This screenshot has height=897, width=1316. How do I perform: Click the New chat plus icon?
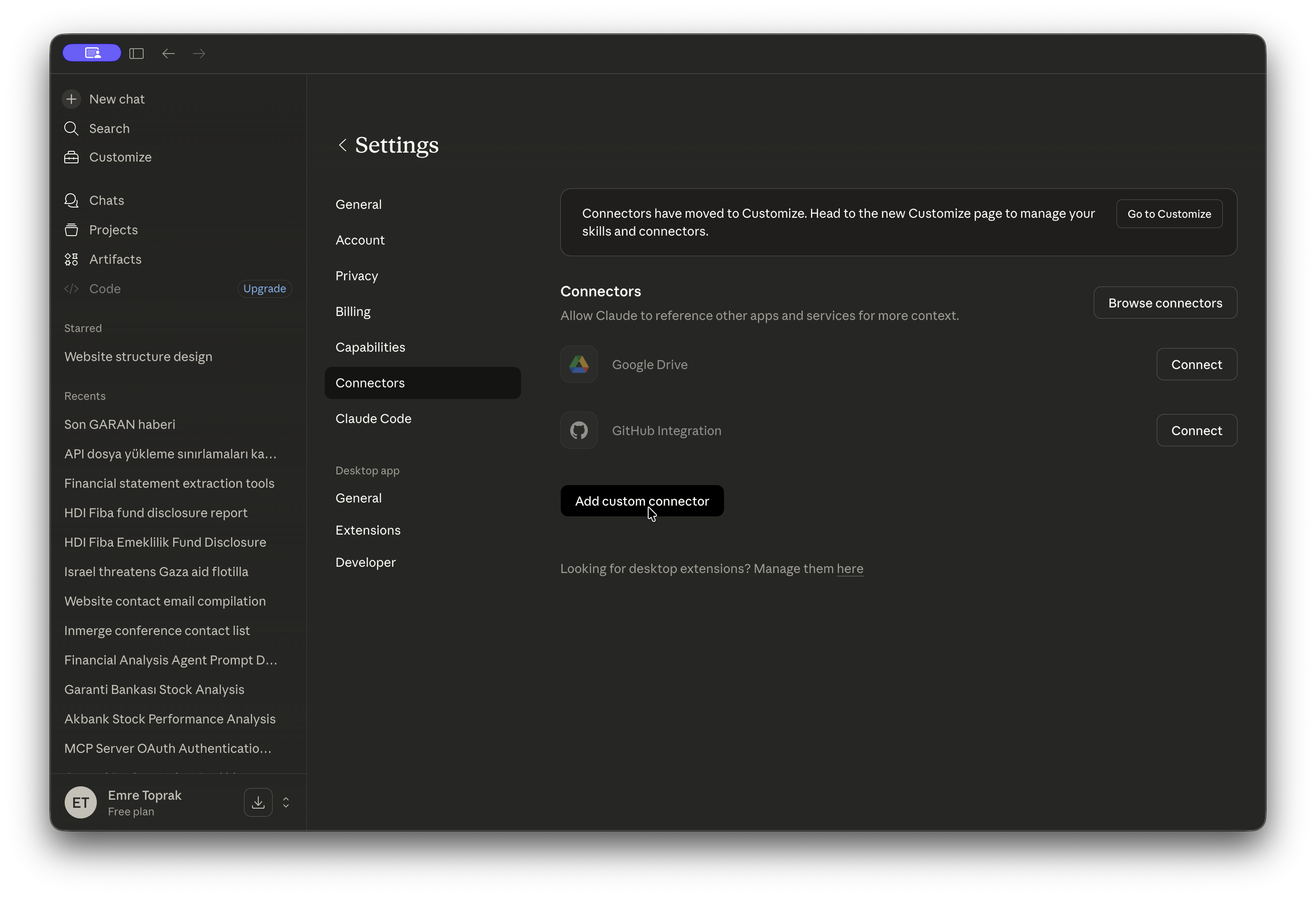71,99
